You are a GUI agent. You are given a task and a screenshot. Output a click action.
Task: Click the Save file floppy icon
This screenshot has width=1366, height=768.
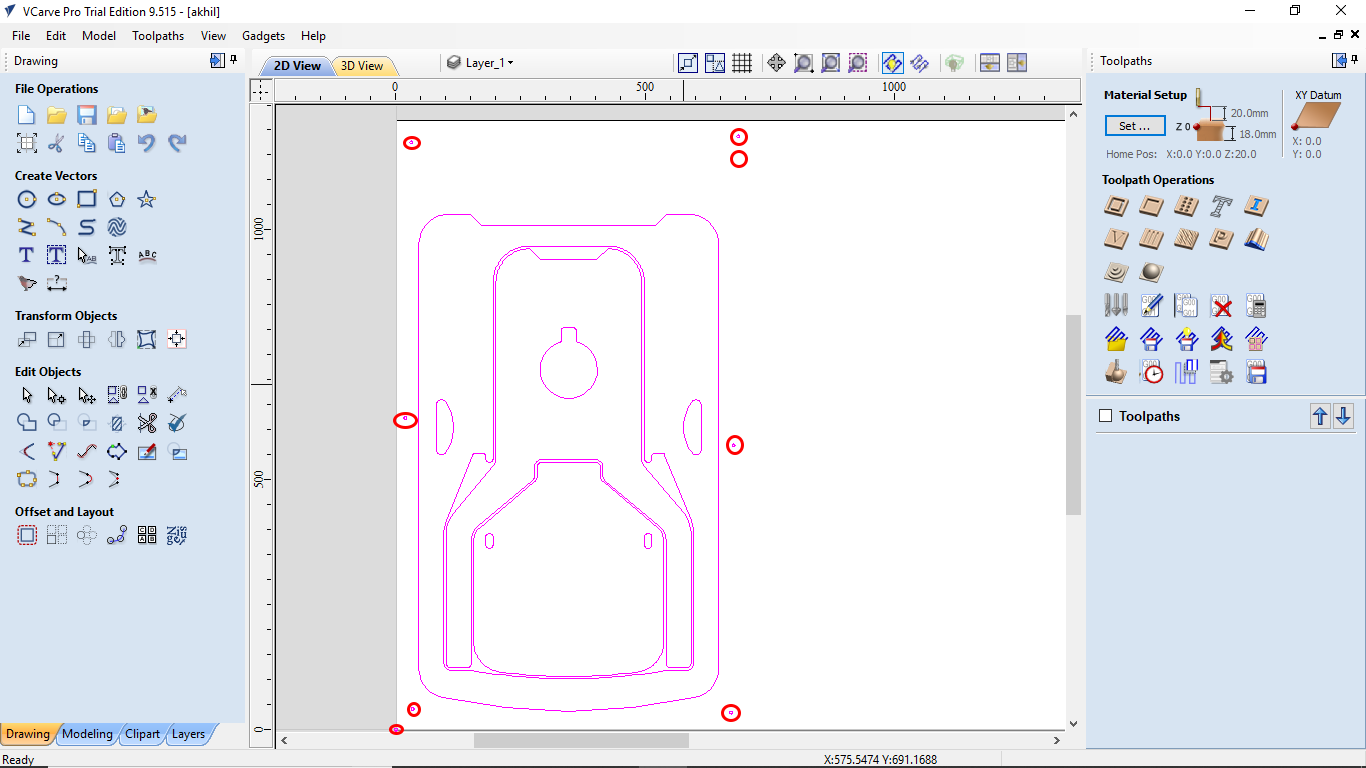(87, 115)
